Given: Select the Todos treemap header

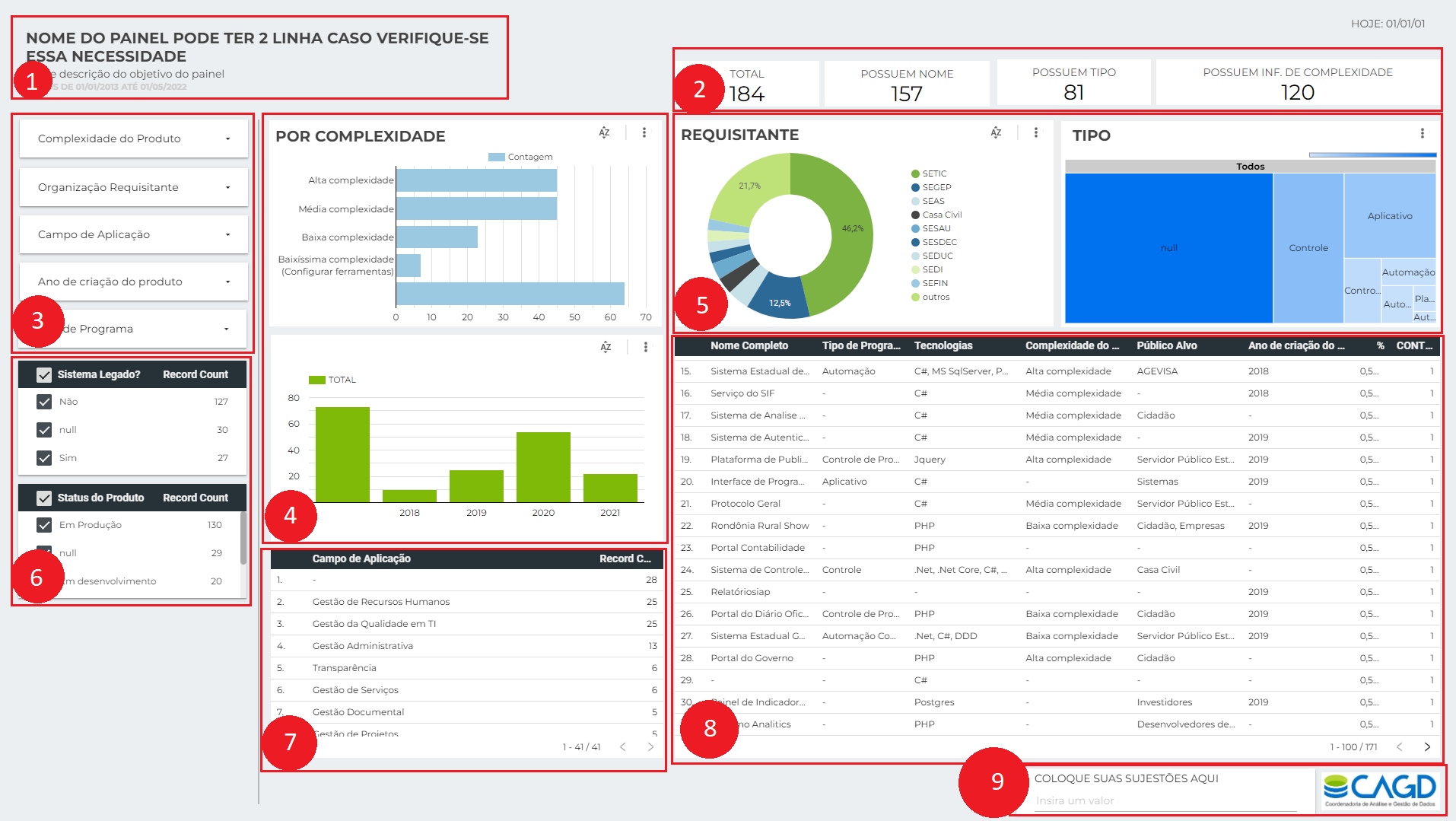Looking at the screenshot, I should pos(1251,166).
